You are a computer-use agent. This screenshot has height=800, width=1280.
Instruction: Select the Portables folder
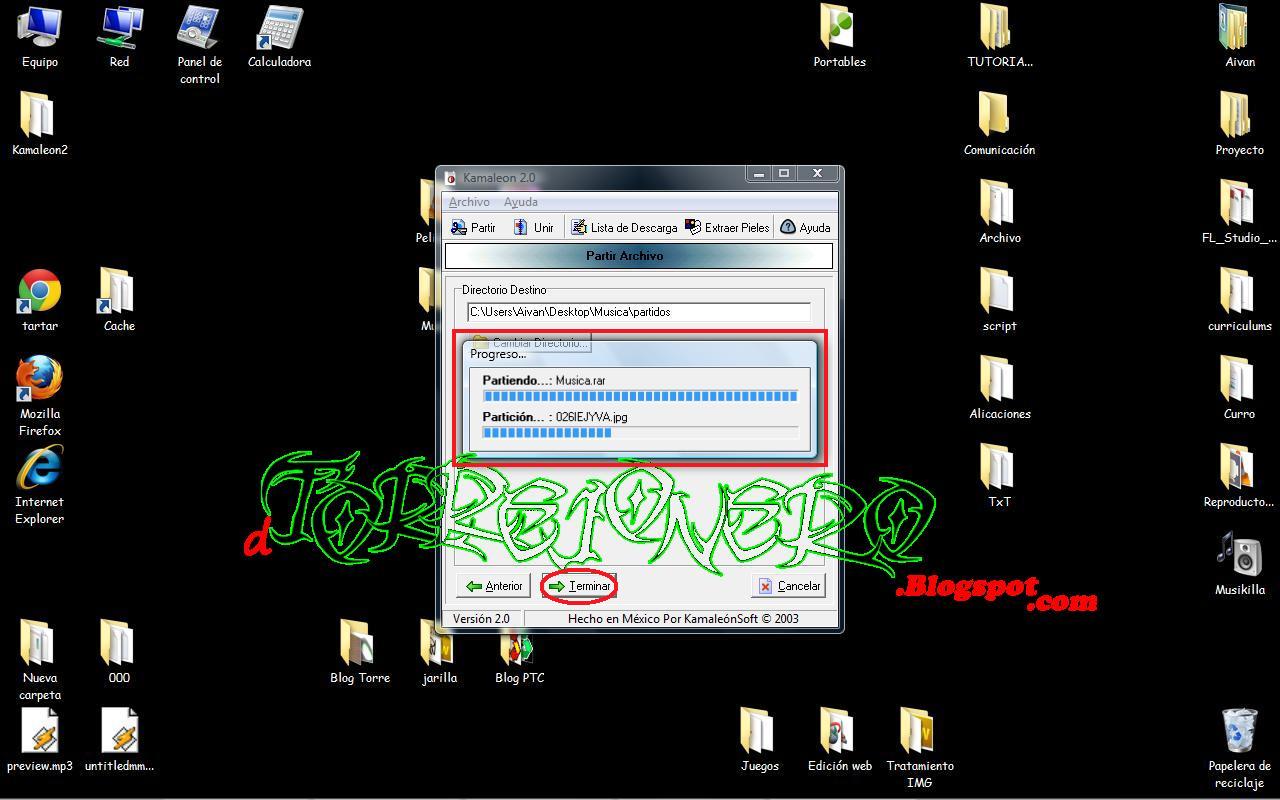point(839,38)
